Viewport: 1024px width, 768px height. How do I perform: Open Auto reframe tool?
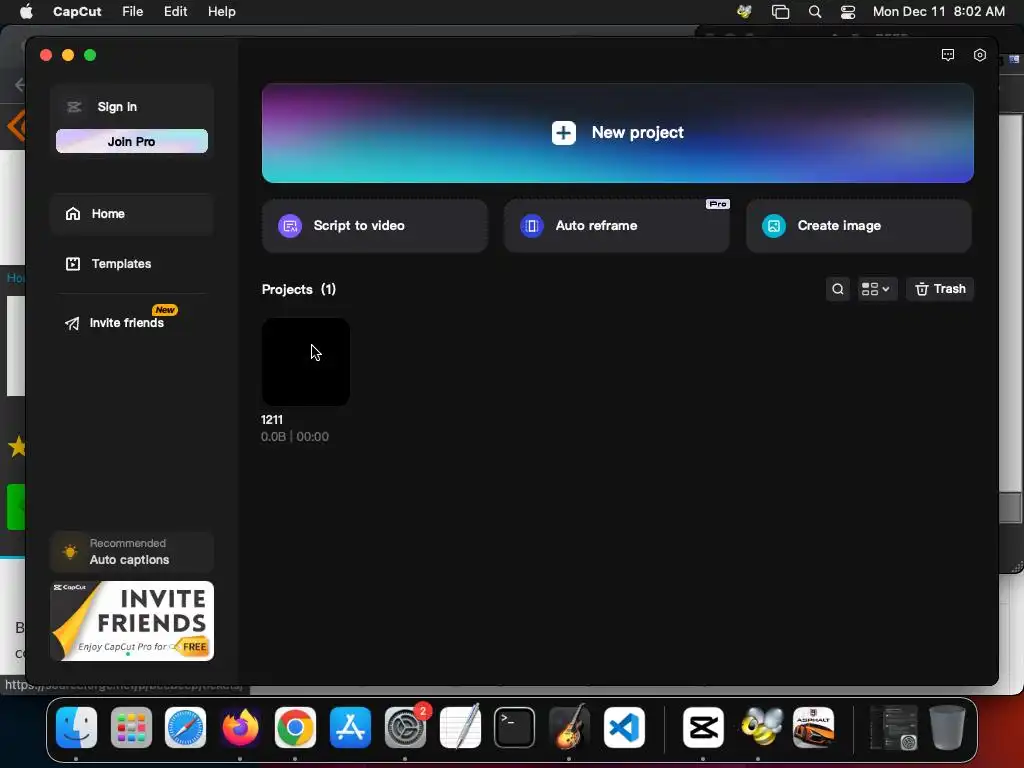pyautogui.click(x=616, y=225)
